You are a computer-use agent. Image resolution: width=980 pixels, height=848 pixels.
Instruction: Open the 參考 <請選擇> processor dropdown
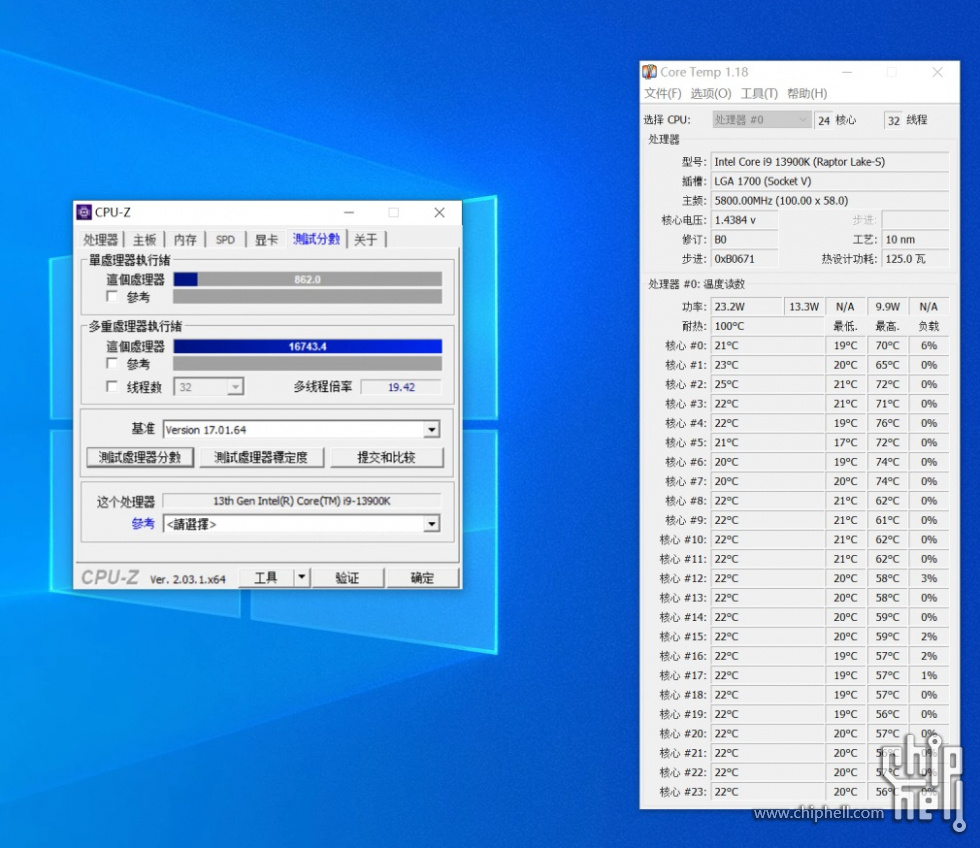click(x=431, y=524)
